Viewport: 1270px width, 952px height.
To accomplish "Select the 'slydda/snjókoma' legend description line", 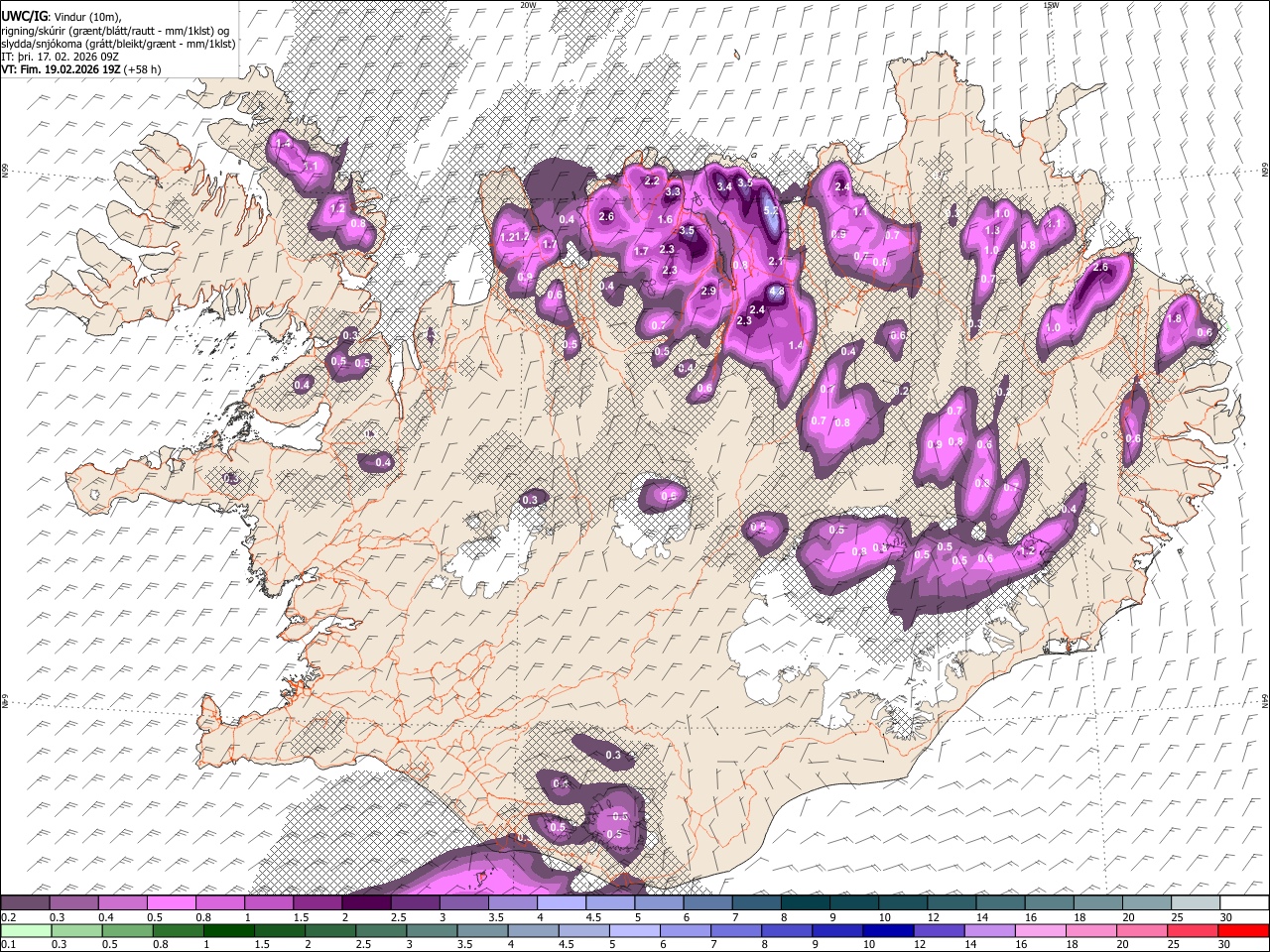I will (x=118, y=44).
